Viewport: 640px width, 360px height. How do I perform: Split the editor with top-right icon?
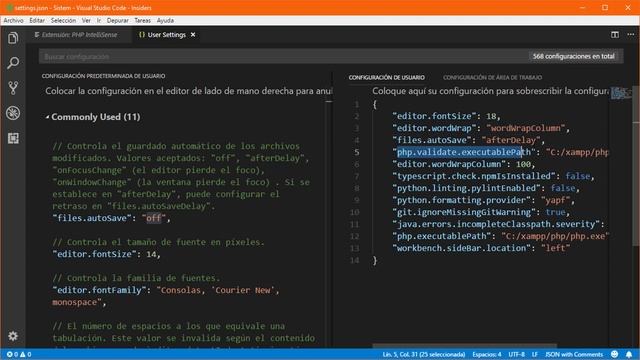615,35
